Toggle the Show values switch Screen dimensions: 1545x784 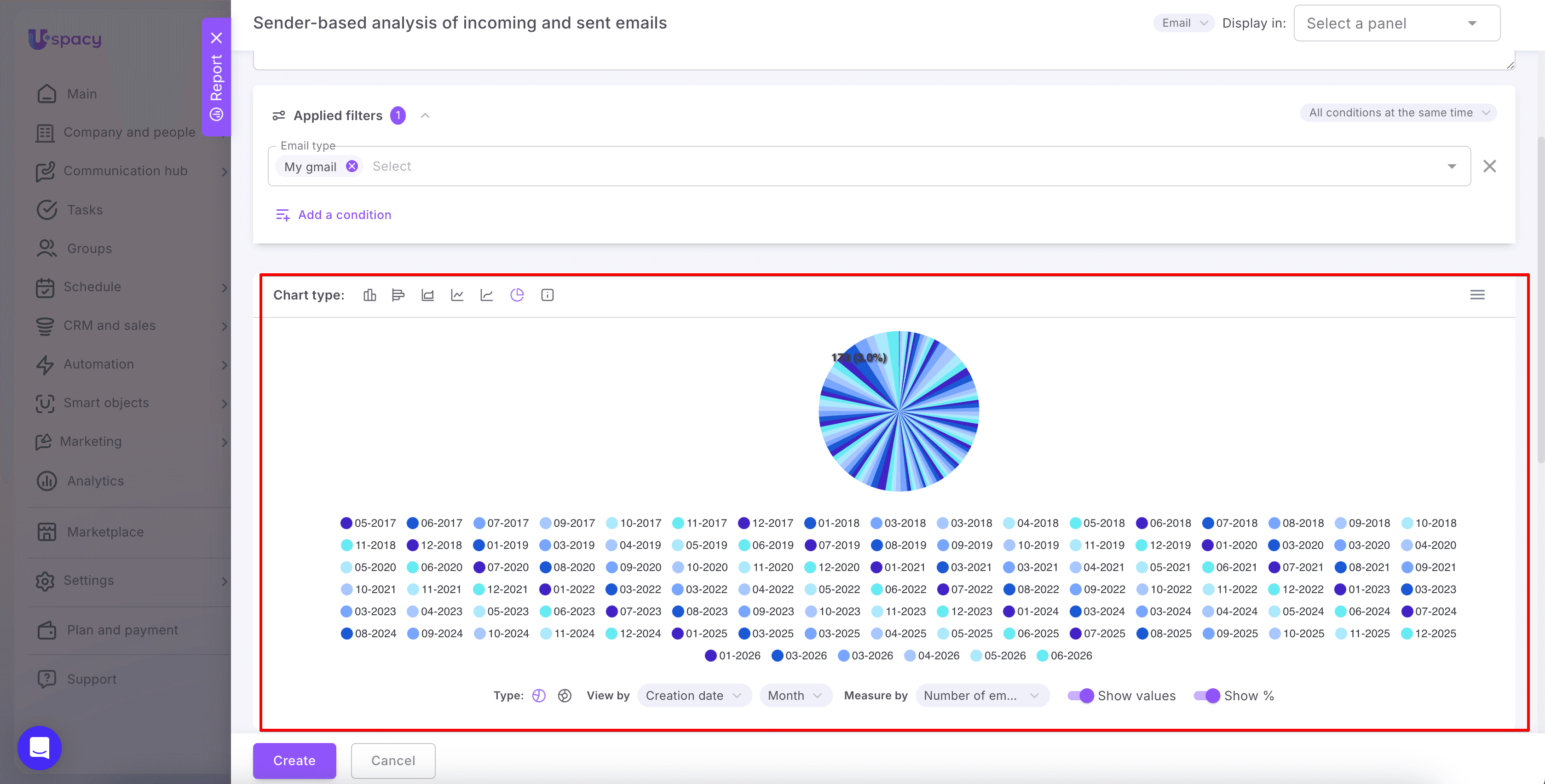coord(1081,695)
